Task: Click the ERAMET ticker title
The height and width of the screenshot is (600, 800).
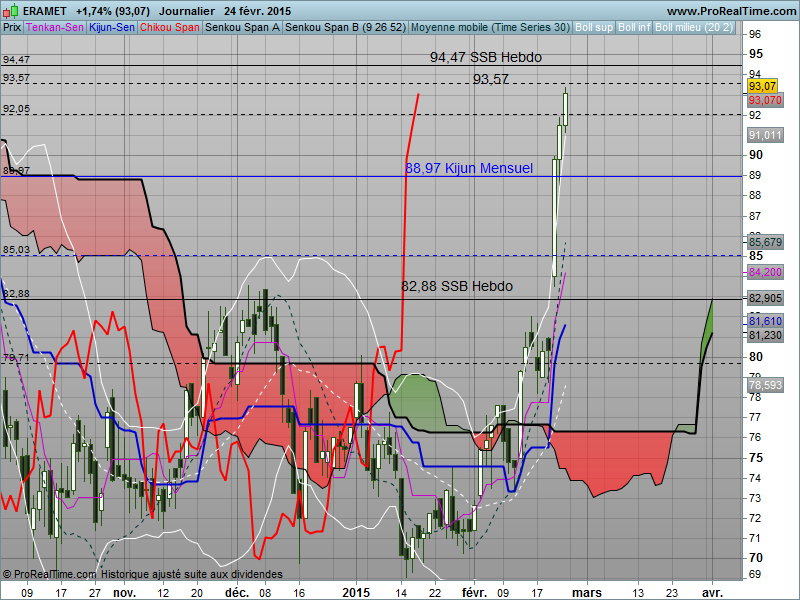Action: coord(44,11)
